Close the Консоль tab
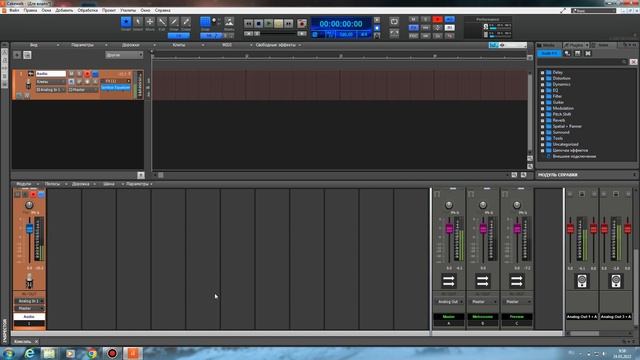This screenshot has width=640, height=360. click(36, 342)
